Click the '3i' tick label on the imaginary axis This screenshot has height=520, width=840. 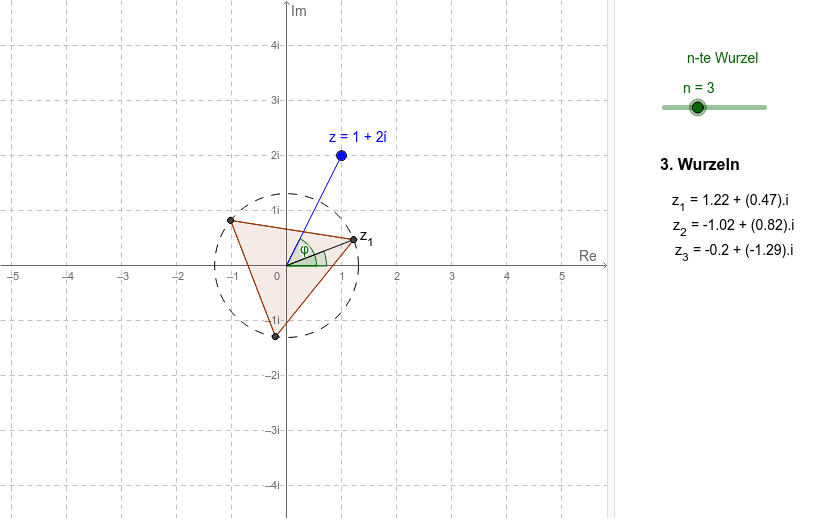275,100
